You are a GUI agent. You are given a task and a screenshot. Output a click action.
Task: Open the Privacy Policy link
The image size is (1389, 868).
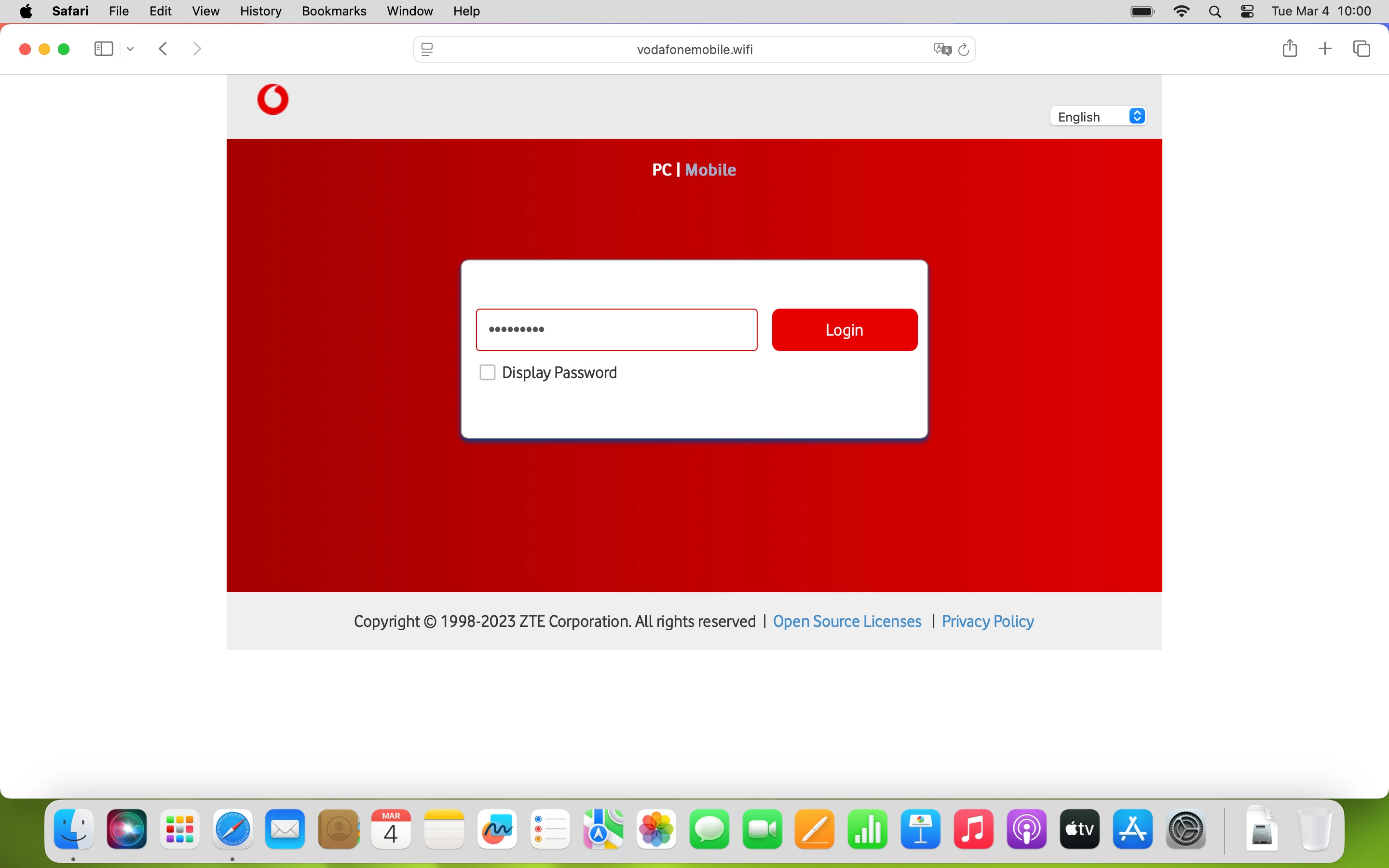987,621
